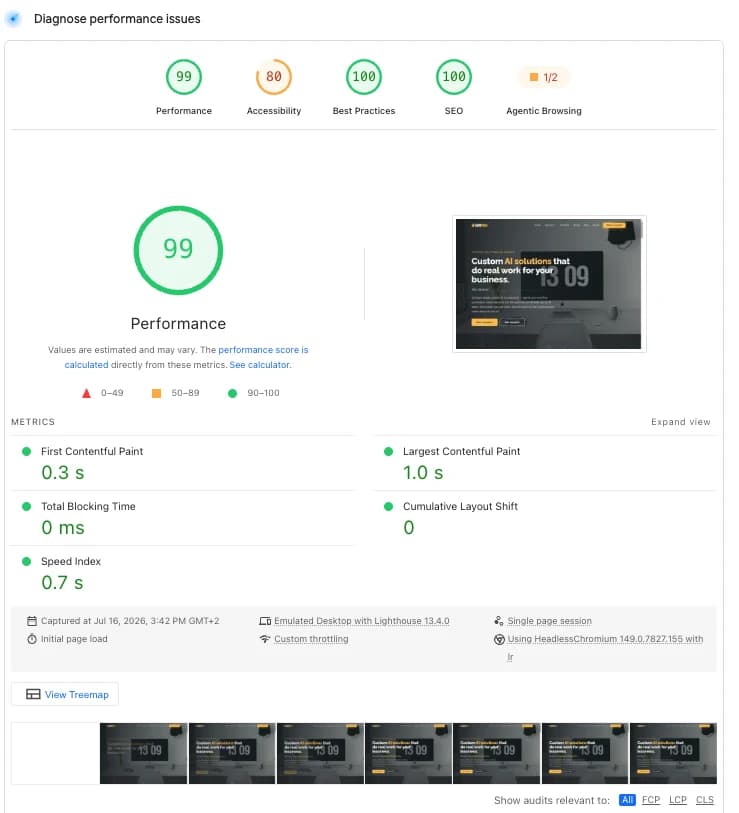Open the Agentic Browsing 1/2 badge

pos(543,77)
